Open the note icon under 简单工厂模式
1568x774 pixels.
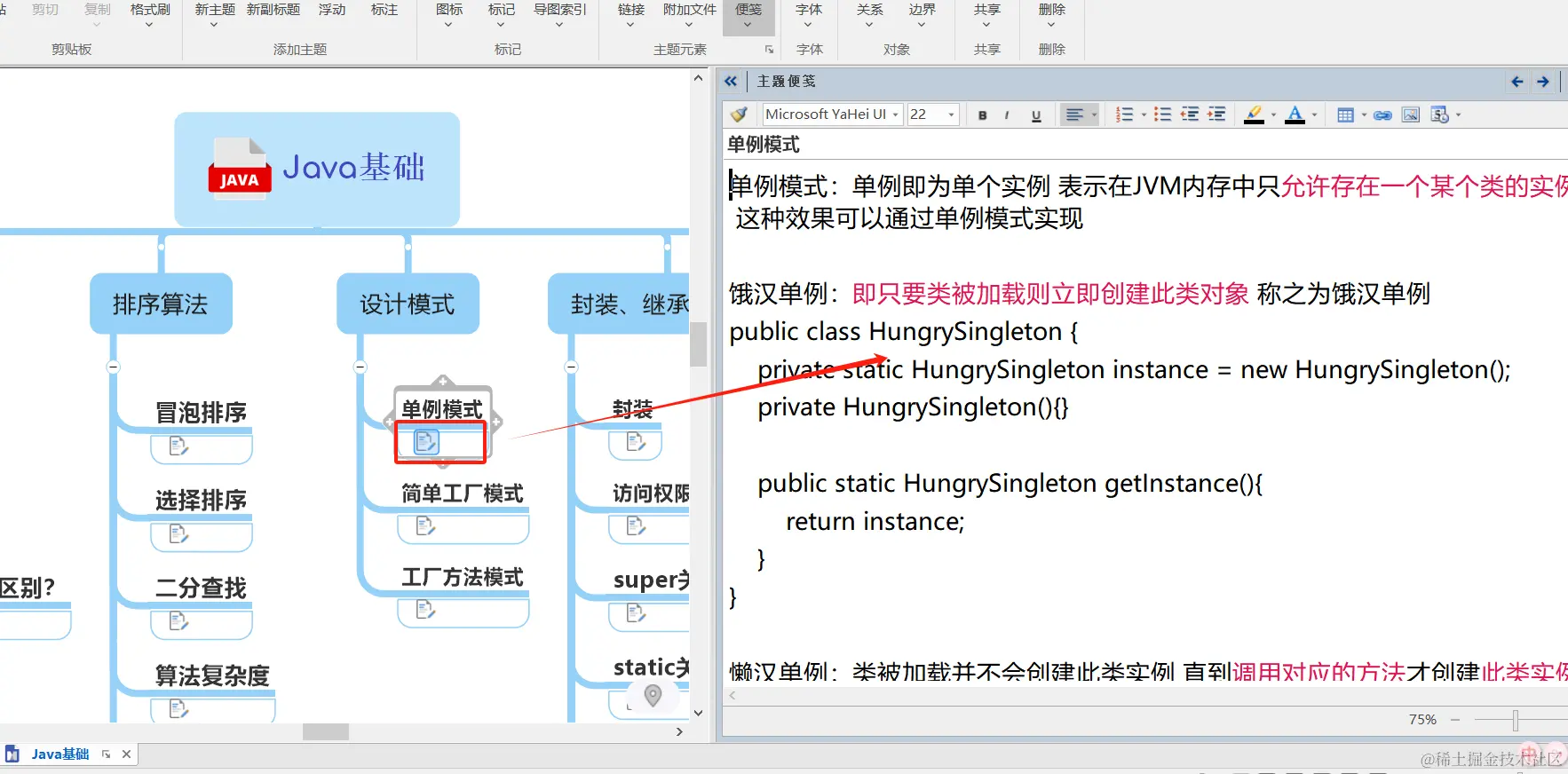pyautogui.click(x=425, y=526)
